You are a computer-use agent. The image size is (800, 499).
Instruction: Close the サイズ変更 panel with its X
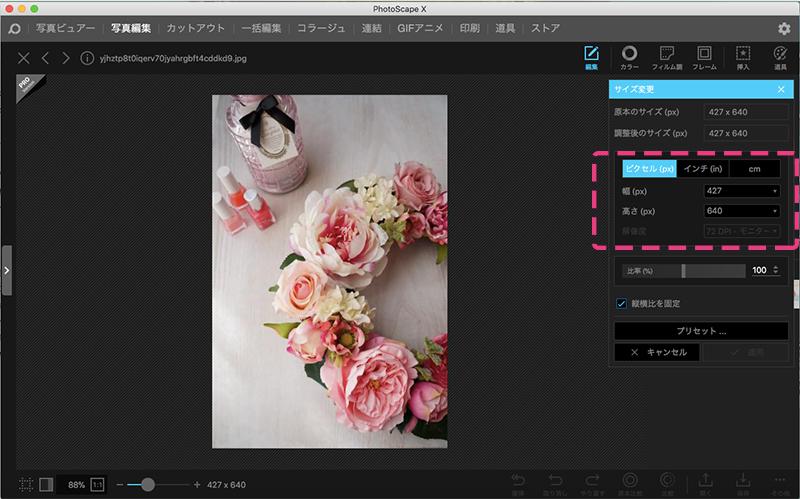click(x=781, y=89)
